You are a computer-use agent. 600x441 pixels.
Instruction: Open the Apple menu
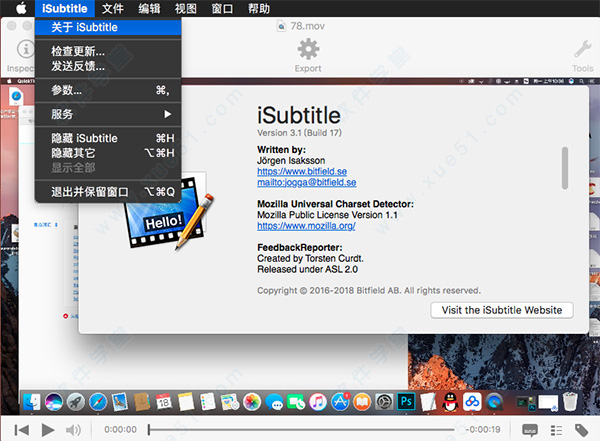[21, 8]
